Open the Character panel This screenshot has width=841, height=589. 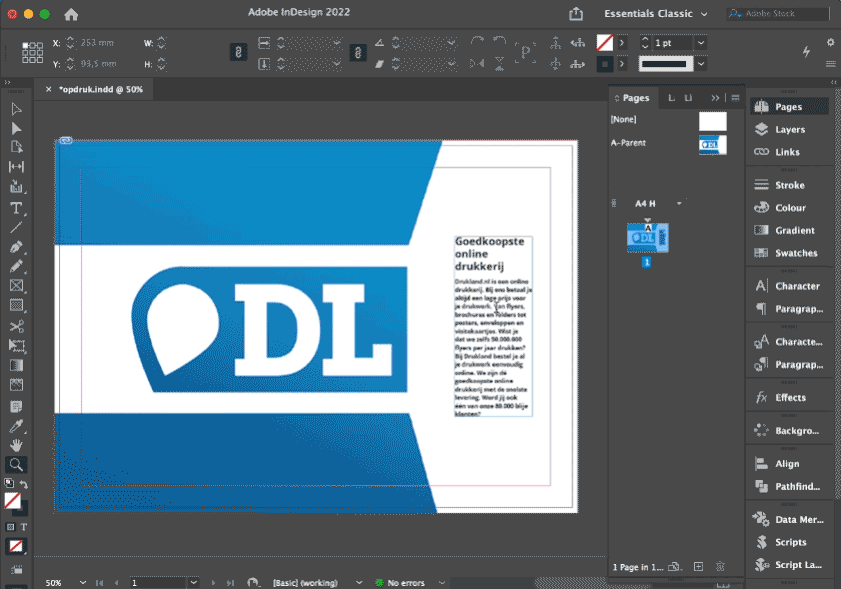click(x=788, y=286)
